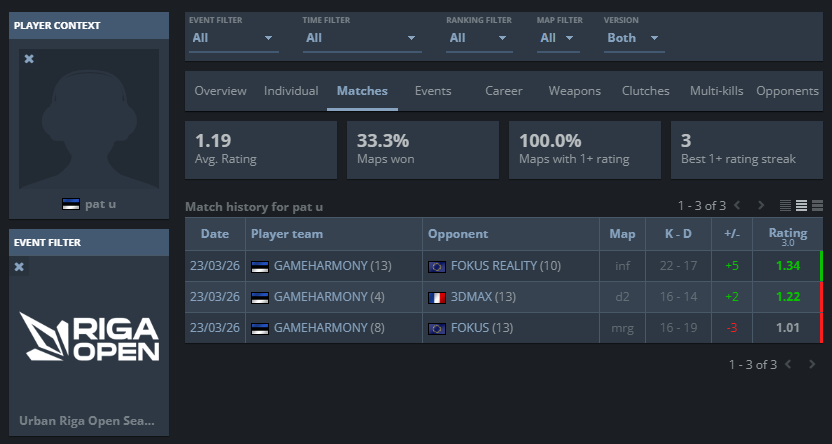Viewport: 832px width, 444px height.
Task: Select the compact row density icon
Action: [785, 205]
